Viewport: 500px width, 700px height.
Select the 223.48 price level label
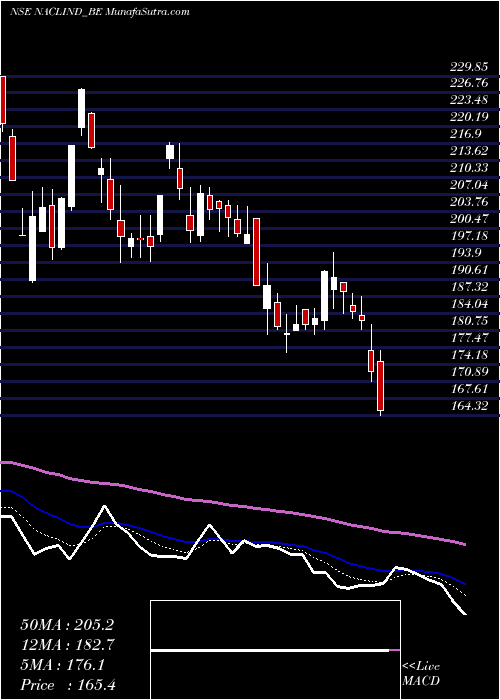point(469,100)
